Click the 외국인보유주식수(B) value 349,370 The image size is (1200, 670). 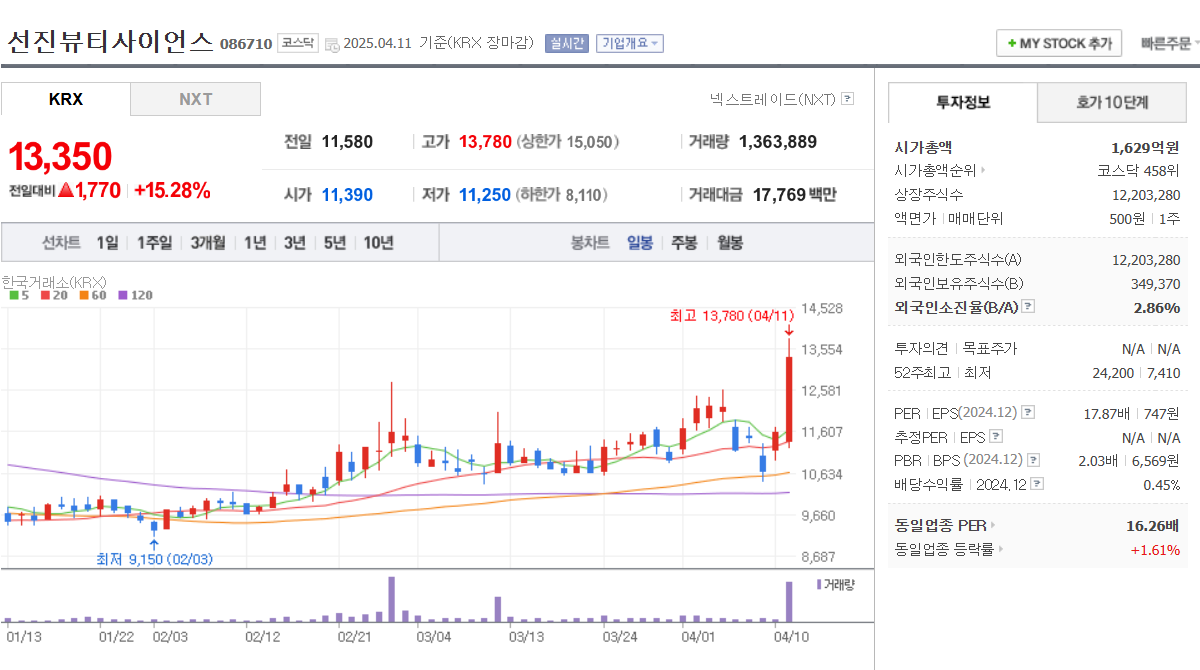click(x=1153, y=283)
